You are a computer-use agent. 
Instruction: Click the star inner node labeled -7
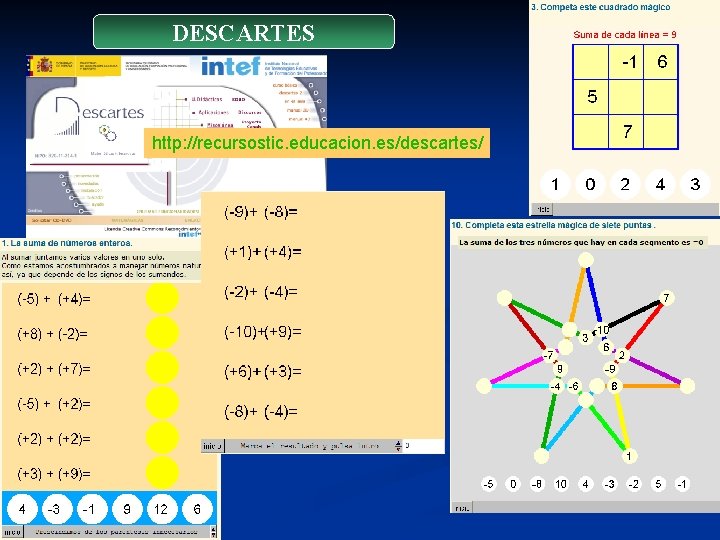(549, 355)
